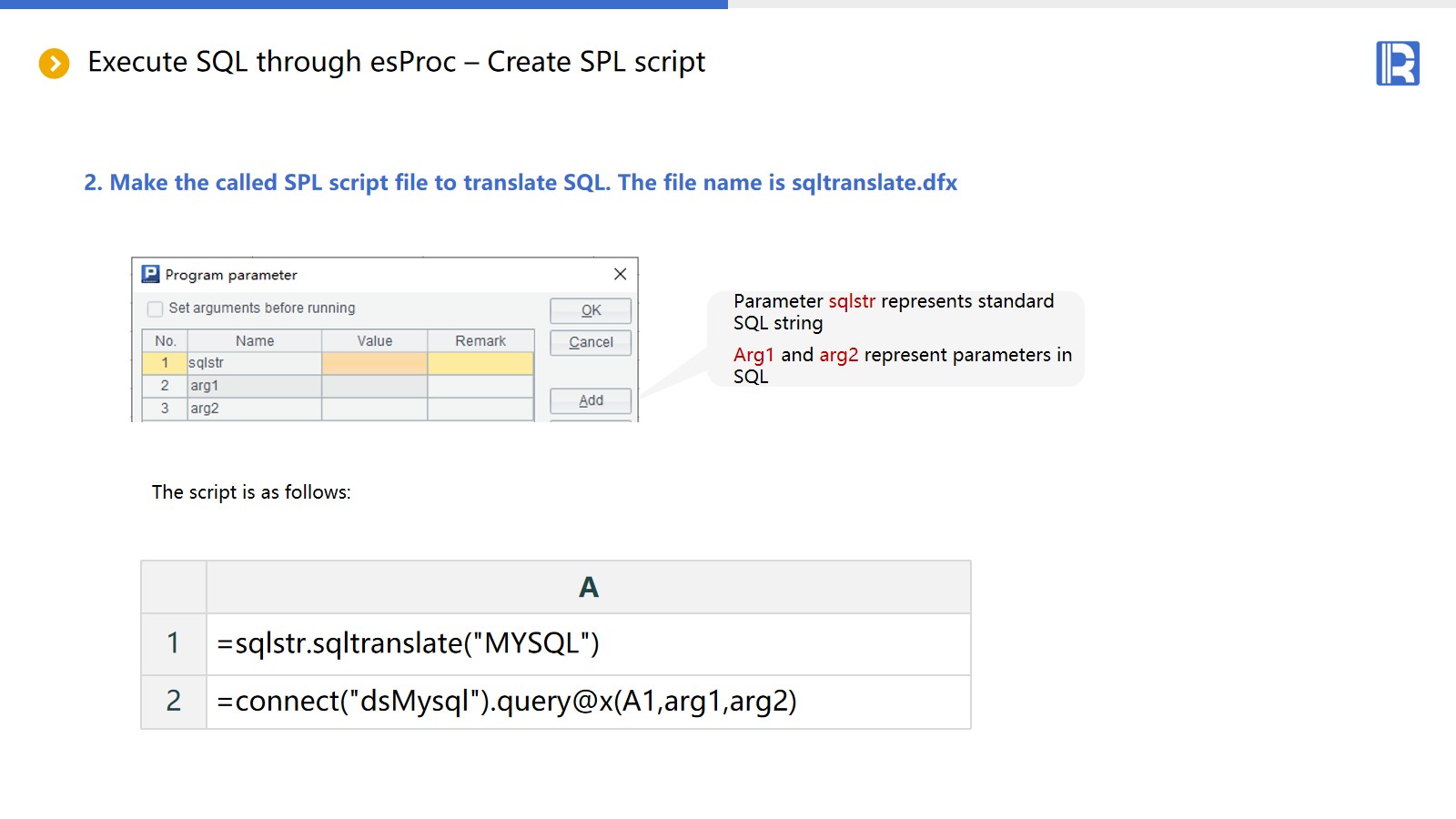The width and height of the screenshot is (1456, 819).
Task: Select the connect("dsMysql") query cell
Action: [x=588, y=701]
